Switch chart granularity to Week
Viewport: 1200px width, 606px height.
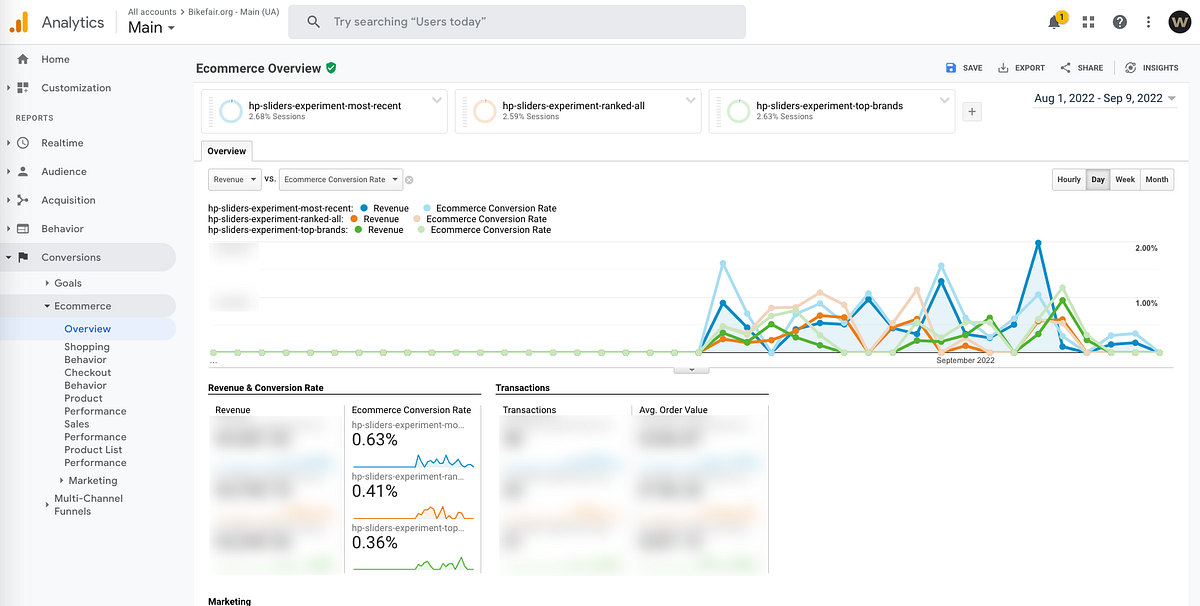(1125, 179)
